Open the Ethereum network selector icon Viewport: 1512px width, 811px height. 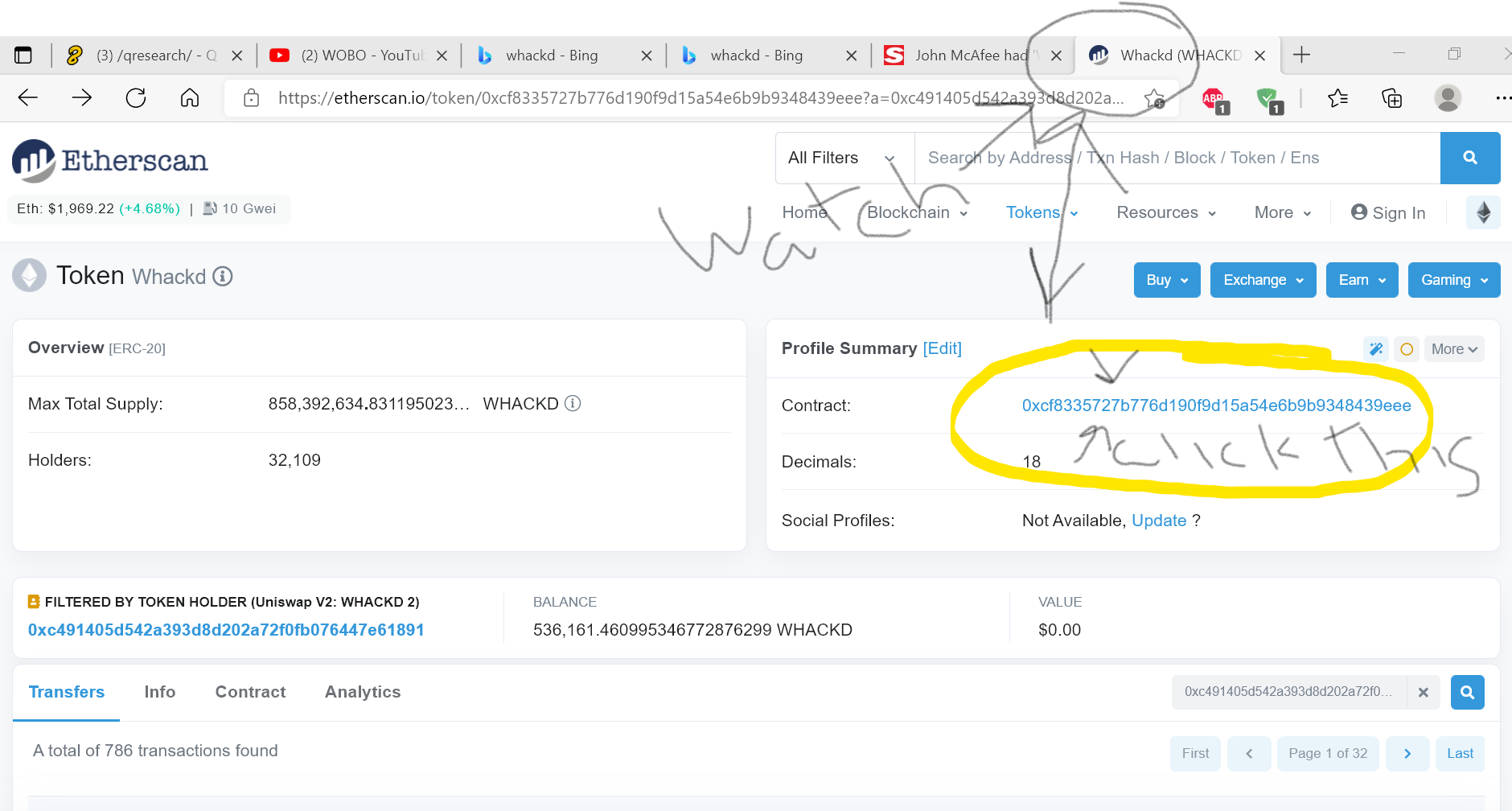pyautogui.click(x=1483, y=212)
